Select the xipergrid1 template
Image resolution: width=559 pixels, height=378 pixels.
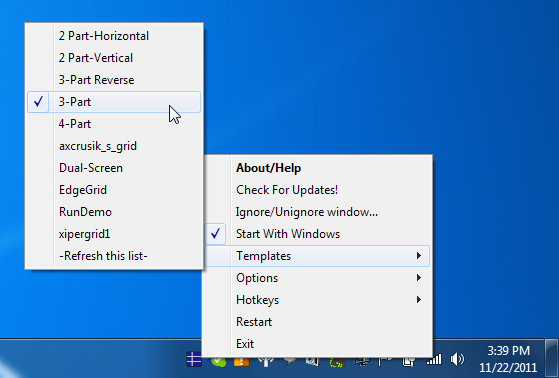click(x=114, y=234)
